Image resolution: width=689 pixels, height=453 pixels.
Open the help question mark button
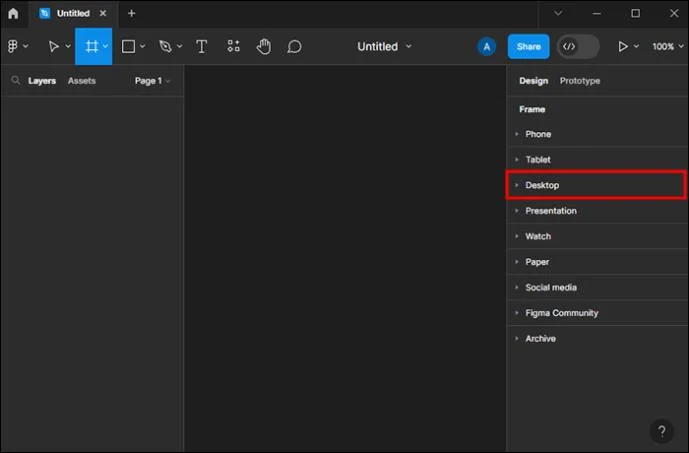pos(662,431)
